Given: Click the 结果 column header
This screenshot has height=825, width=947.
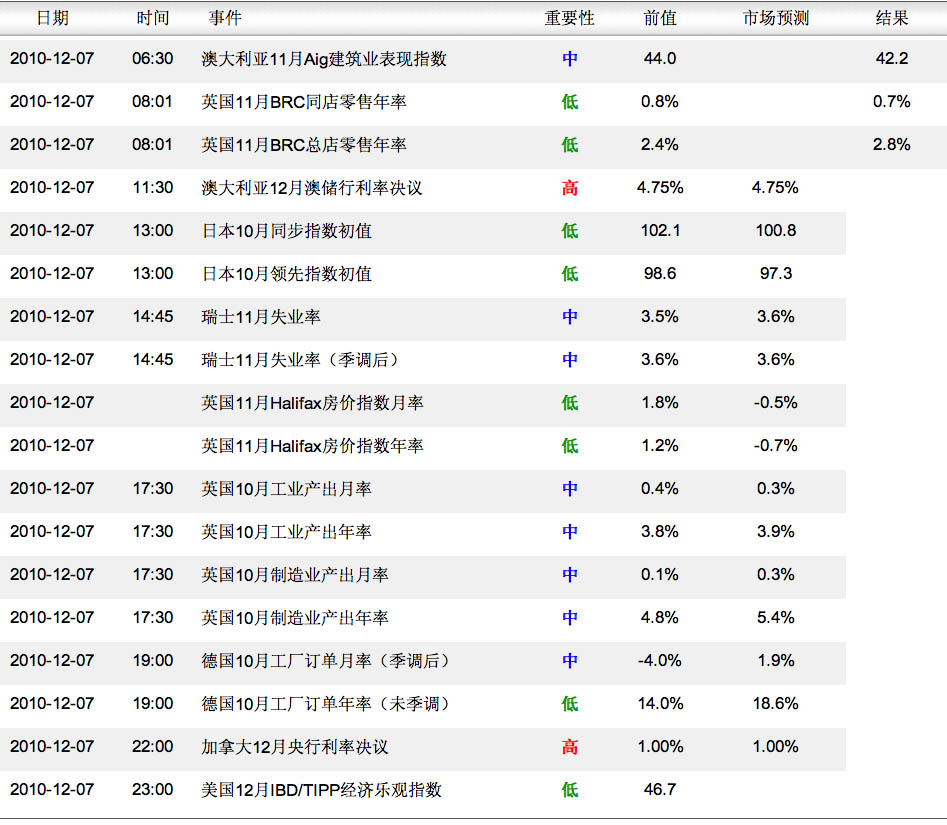Looking at the screenshot, I should pyautogui.click(x=892, y=18).
